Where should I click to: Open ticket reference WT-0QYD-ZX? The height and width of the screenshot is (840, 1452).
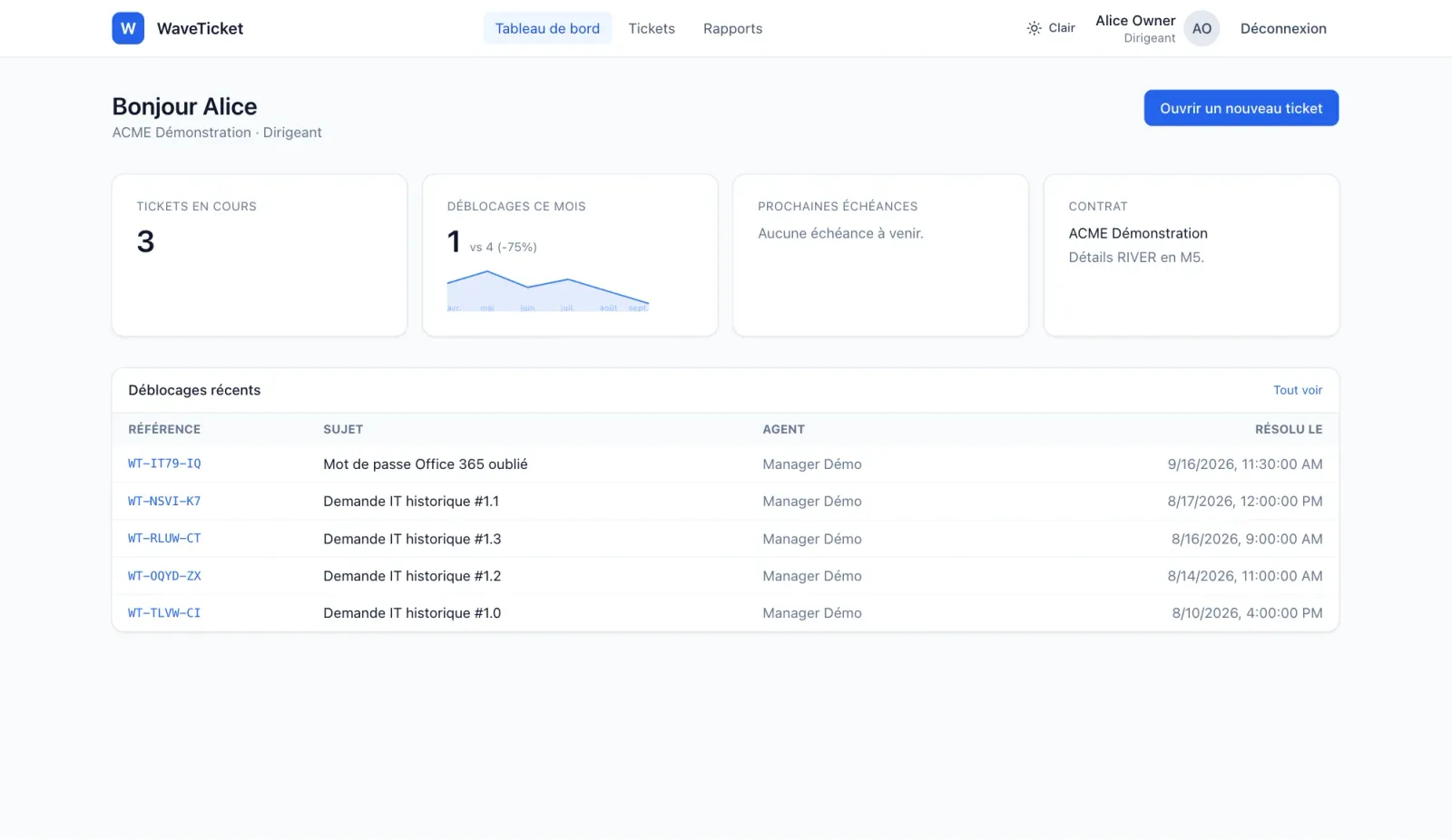pos(164,576)
